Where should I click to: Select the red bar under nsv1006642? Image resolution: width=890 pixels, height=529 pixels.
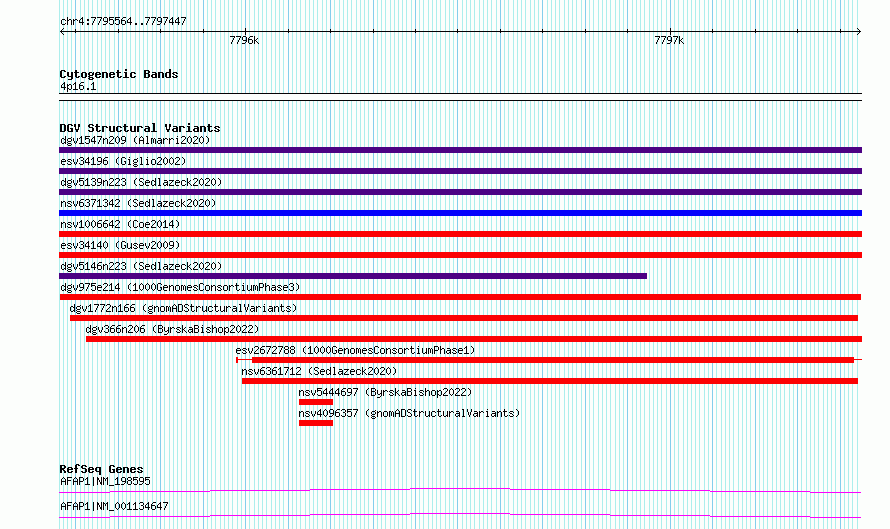click(x=460, y=234)
